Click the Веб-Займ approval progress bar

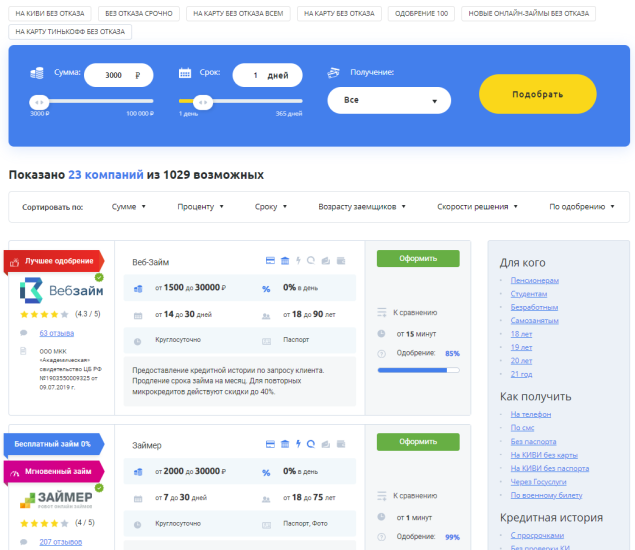[x=418, y=370]
